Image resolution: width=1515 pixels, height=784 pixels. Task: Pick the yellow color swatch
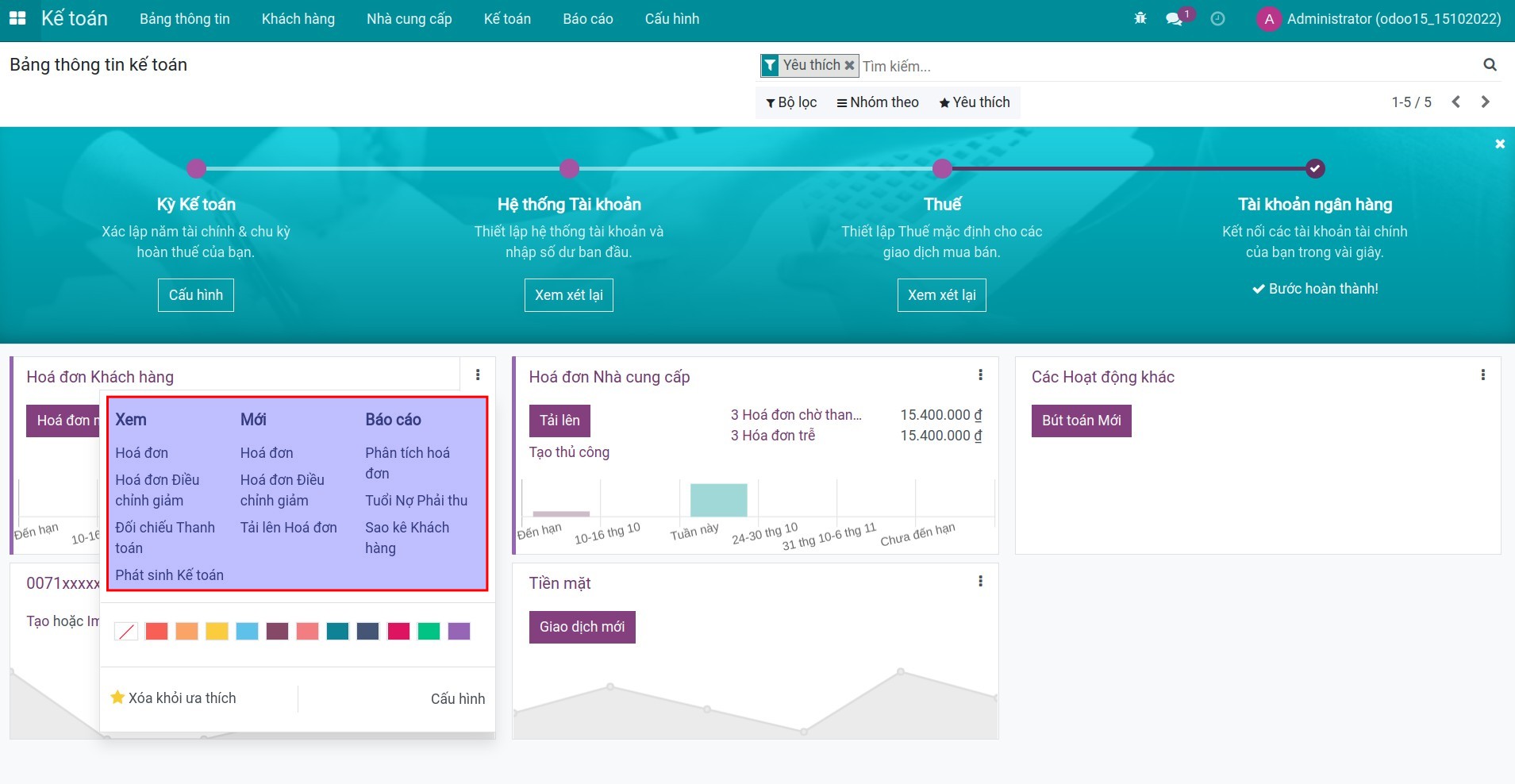(217, 632)
